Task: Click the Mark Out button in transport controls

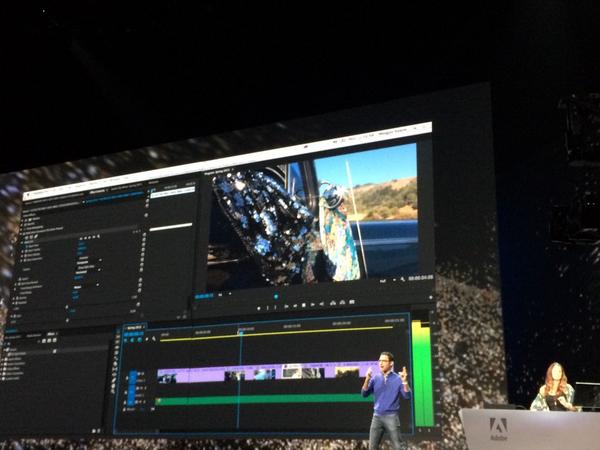Action: (x=276, y=307)
